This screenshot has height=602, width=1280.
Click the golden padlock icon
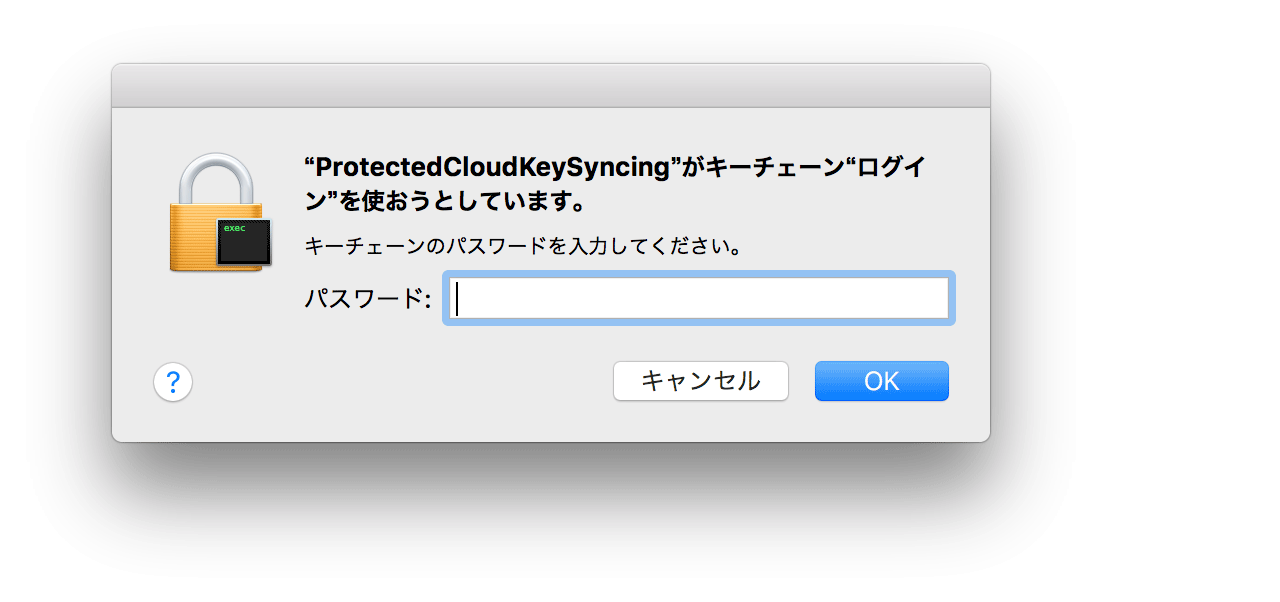pyautogui.click(x=220, y=212)
